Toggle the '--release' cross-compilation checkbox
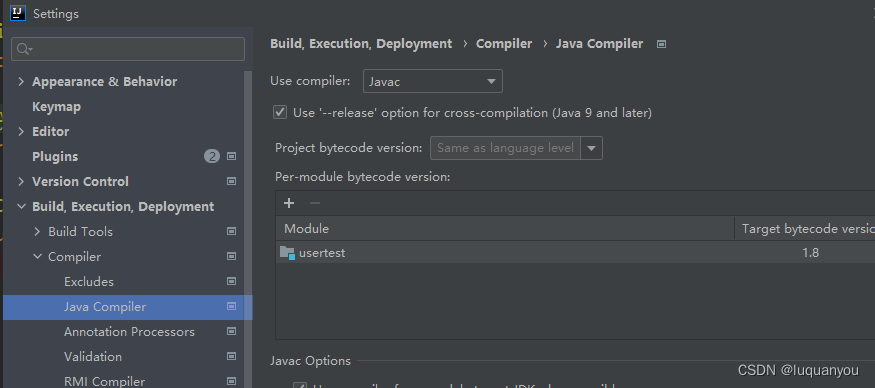This screenshot has width=875, height=388. tap(280, 113)
